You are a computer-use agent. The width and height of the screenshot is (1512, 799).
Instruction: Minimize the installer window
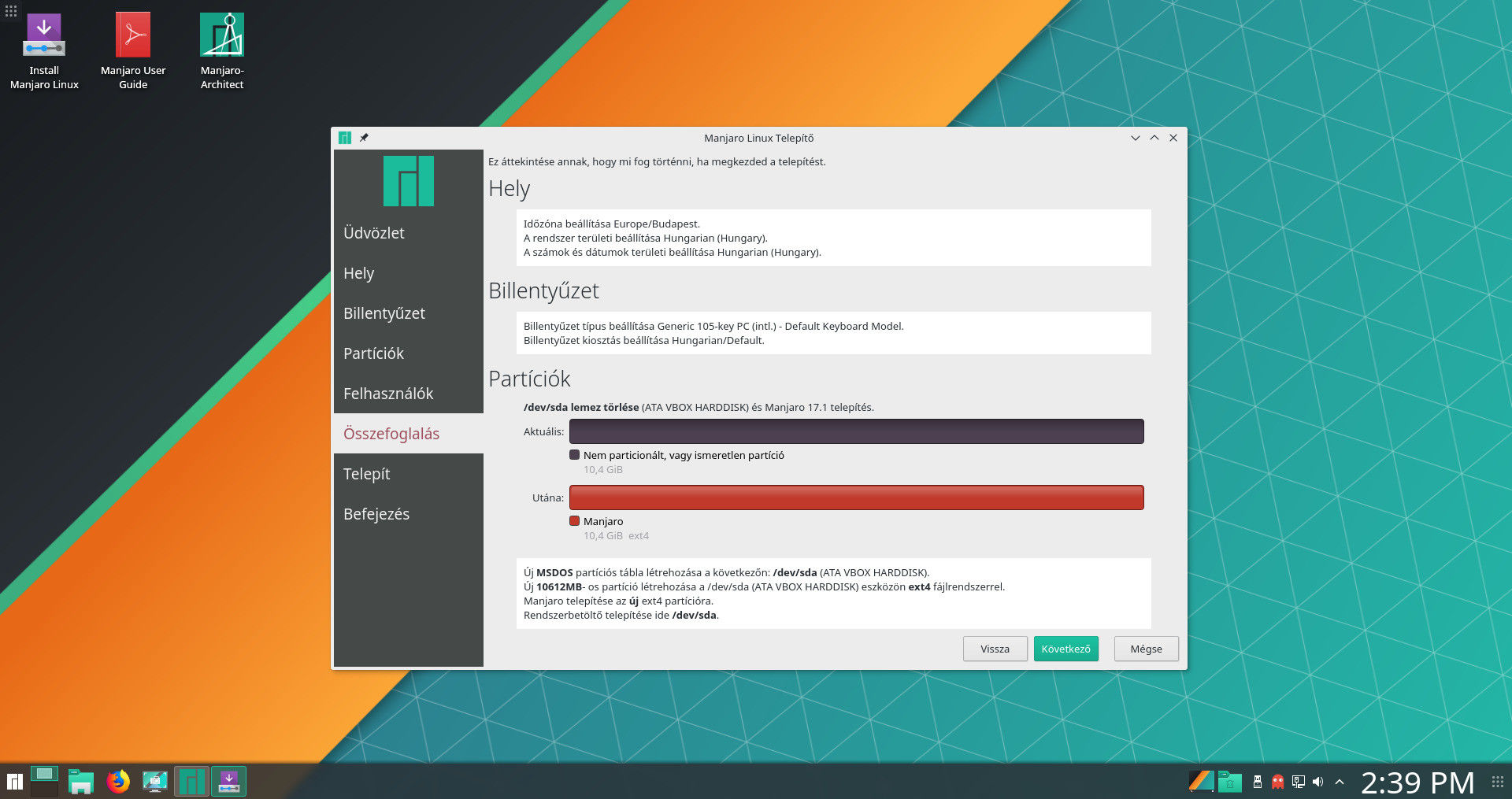click(x=1135, y=138)
